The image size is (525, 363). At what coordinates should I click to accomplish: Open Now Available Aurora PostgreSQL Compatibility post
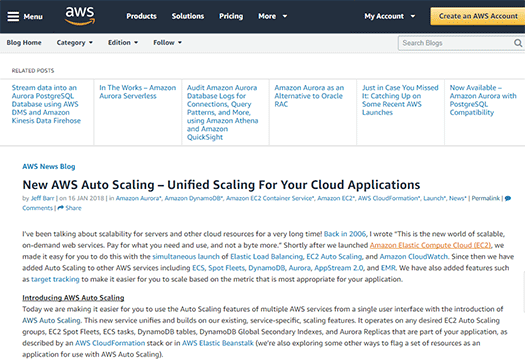[483, 100]
